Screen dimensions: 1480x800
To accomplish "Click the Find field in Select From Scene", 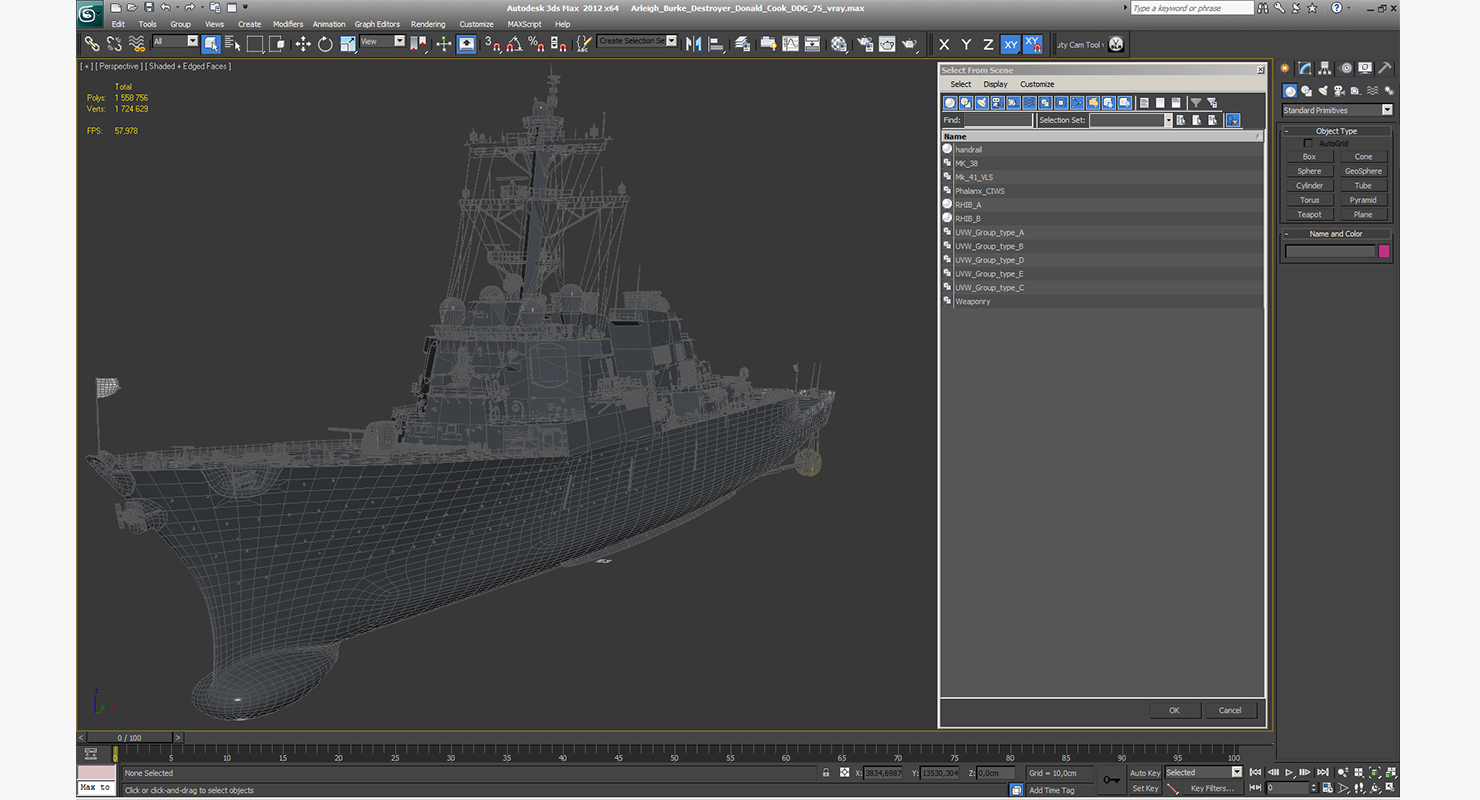I will [998, 120].
